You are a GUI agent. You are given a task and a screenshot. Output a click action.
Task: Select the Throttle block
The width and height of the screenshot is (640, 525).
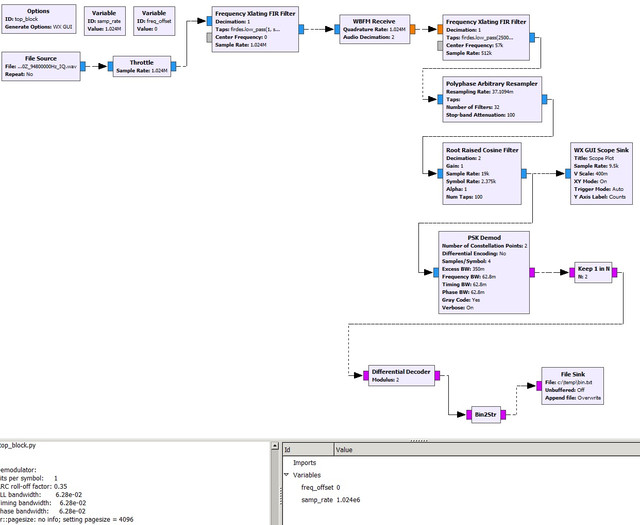pos(142,66)
